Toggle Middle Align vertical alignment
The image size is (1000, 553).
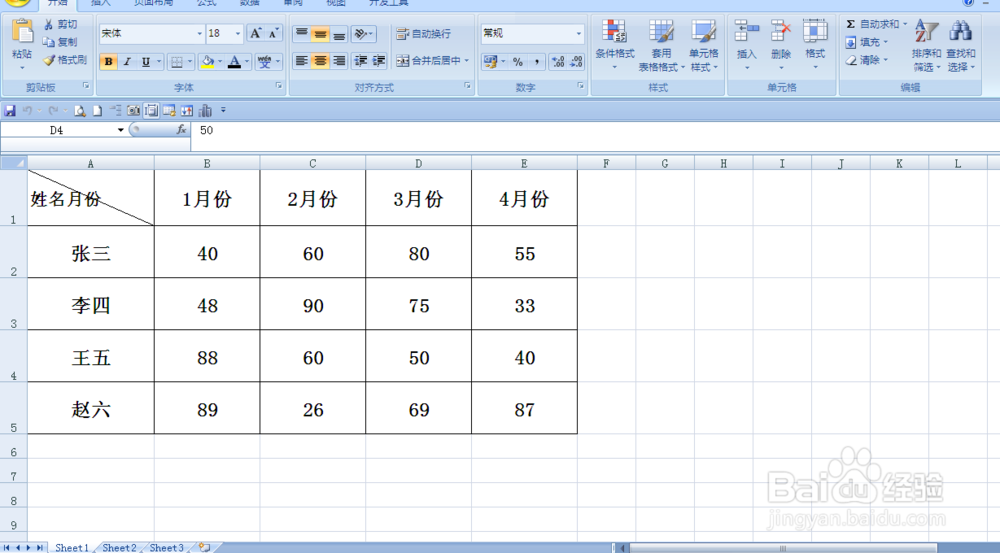(x=320, y=33)
